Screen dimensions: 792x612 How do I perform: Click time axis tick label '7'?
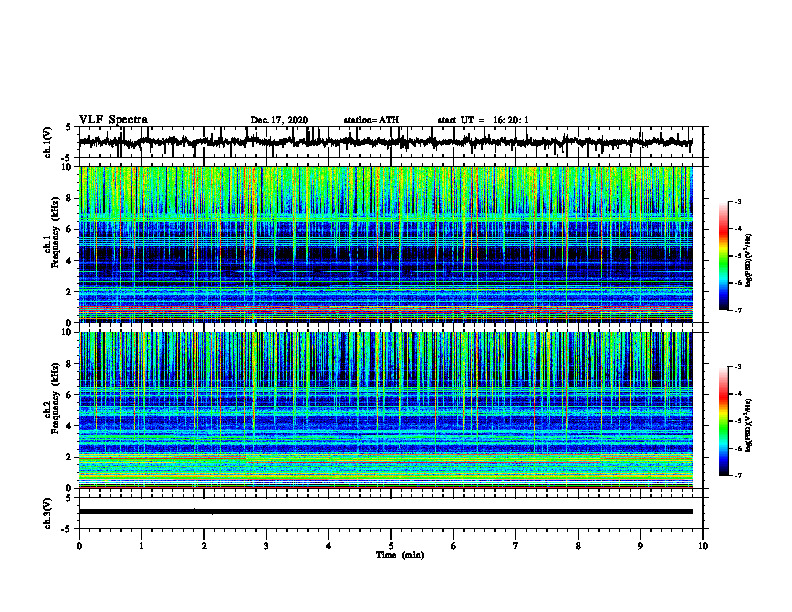(x=516, y=546)
